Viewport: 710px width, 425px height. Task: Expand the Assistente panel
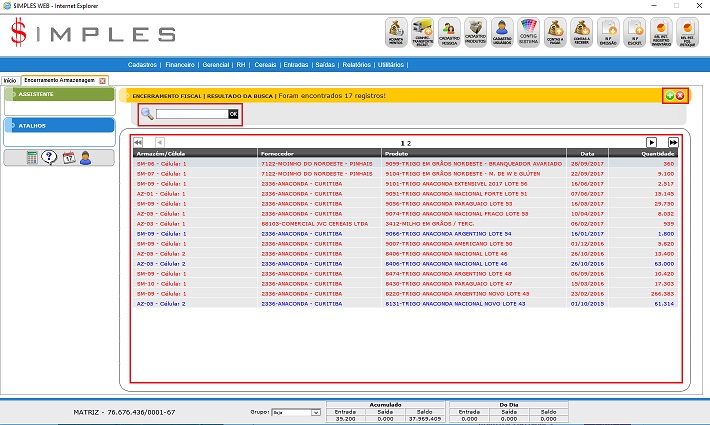(x=58, y=94)
